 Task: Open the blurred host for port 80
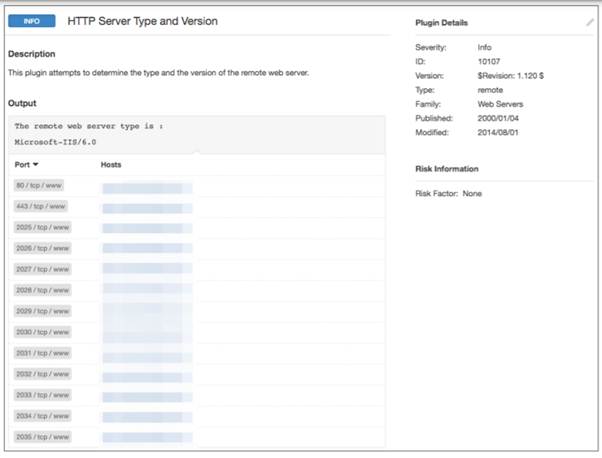[147, 186]
